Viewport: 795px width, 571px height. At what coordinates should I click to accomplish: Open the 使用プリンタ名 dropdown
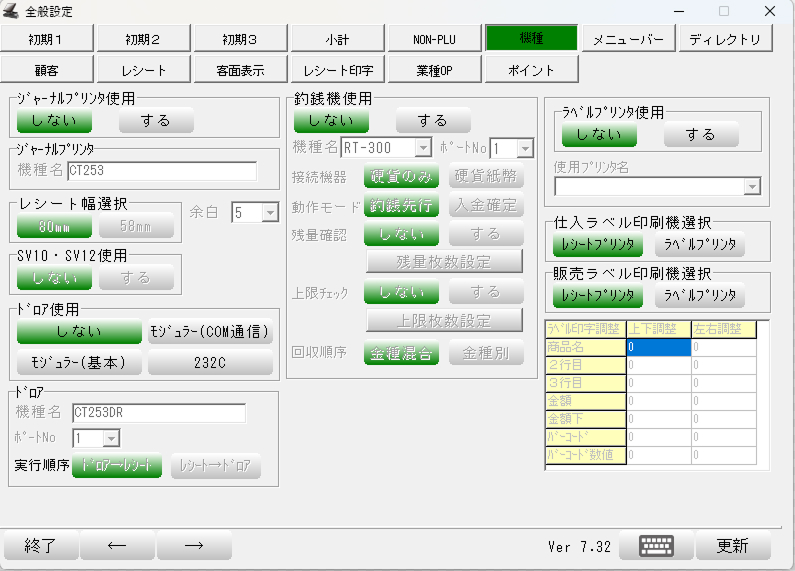[752, 187]
